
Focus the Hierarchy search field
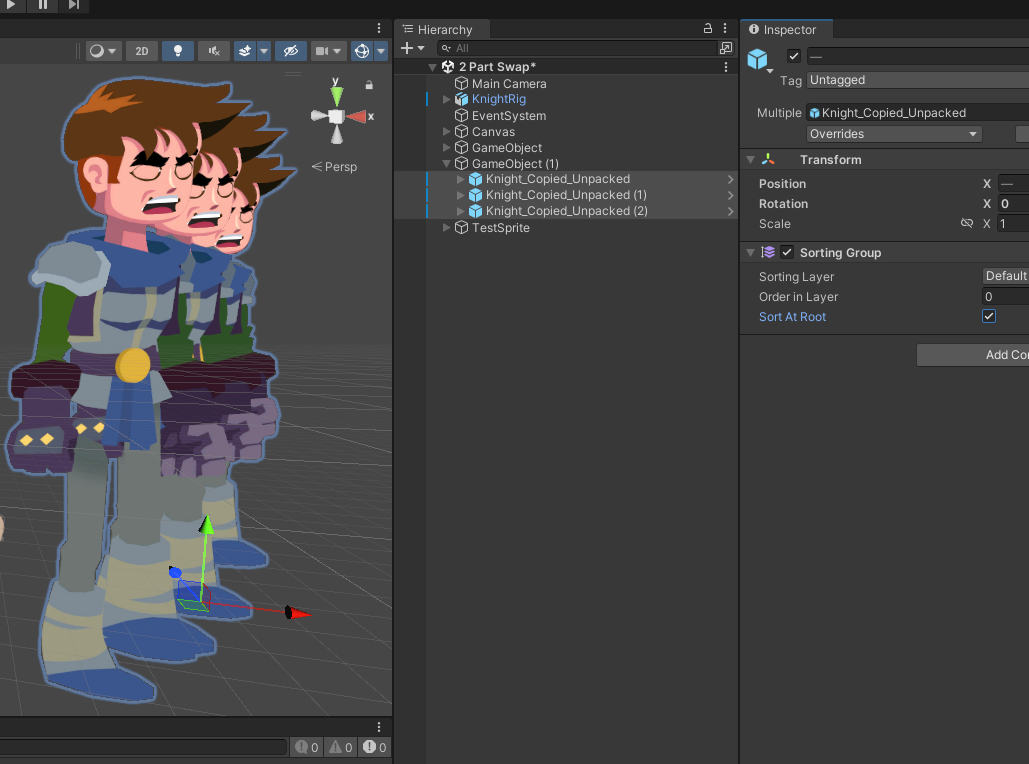578,48
